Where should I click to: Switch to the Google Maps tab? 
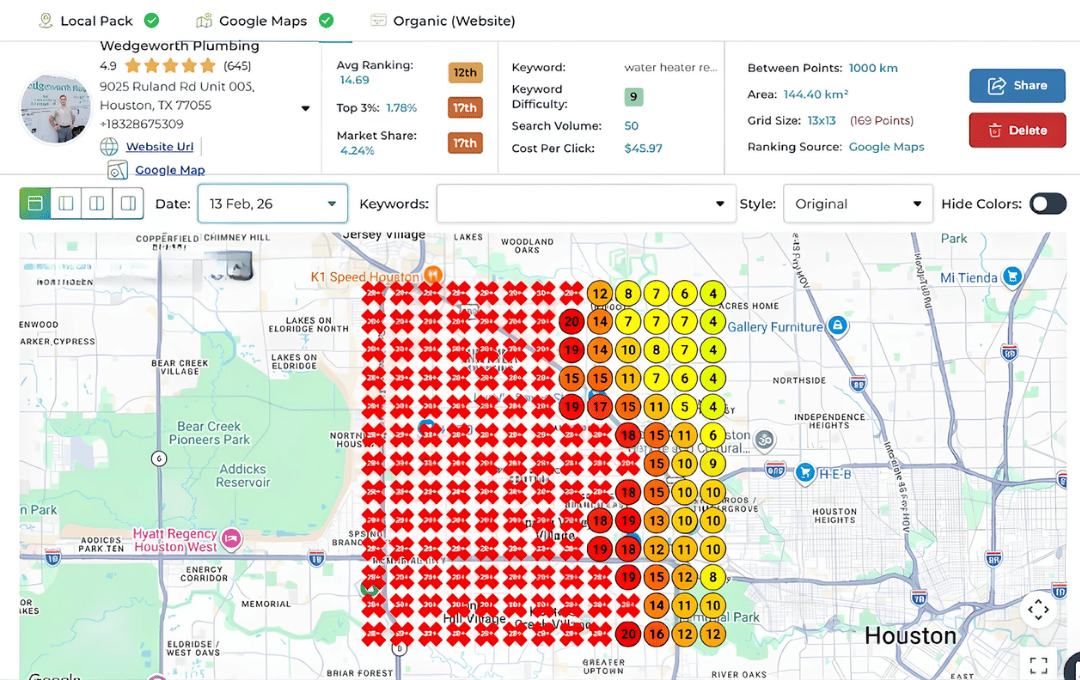264,21
